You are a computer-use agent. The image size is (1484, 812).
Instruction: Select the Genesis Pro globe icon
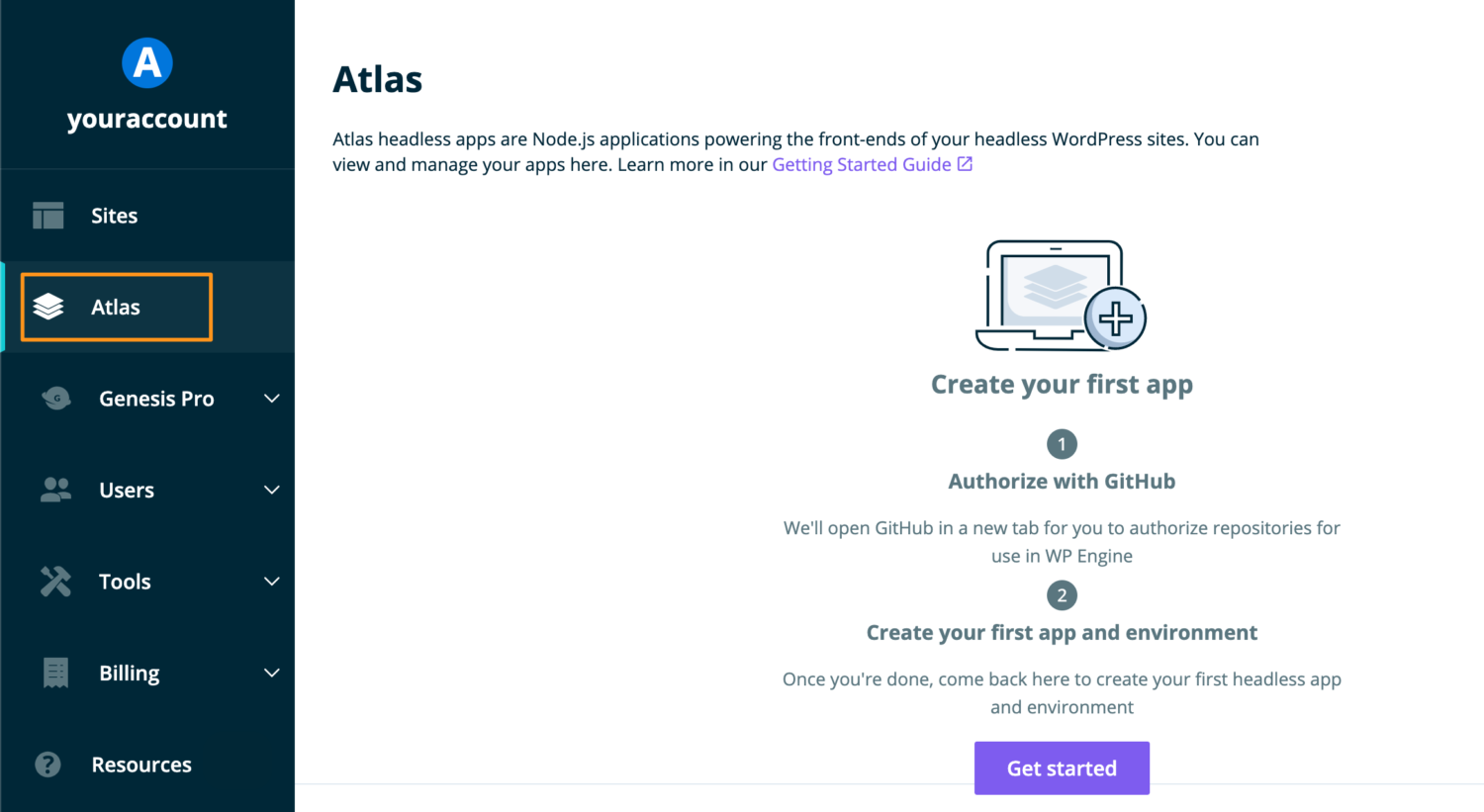55,399
